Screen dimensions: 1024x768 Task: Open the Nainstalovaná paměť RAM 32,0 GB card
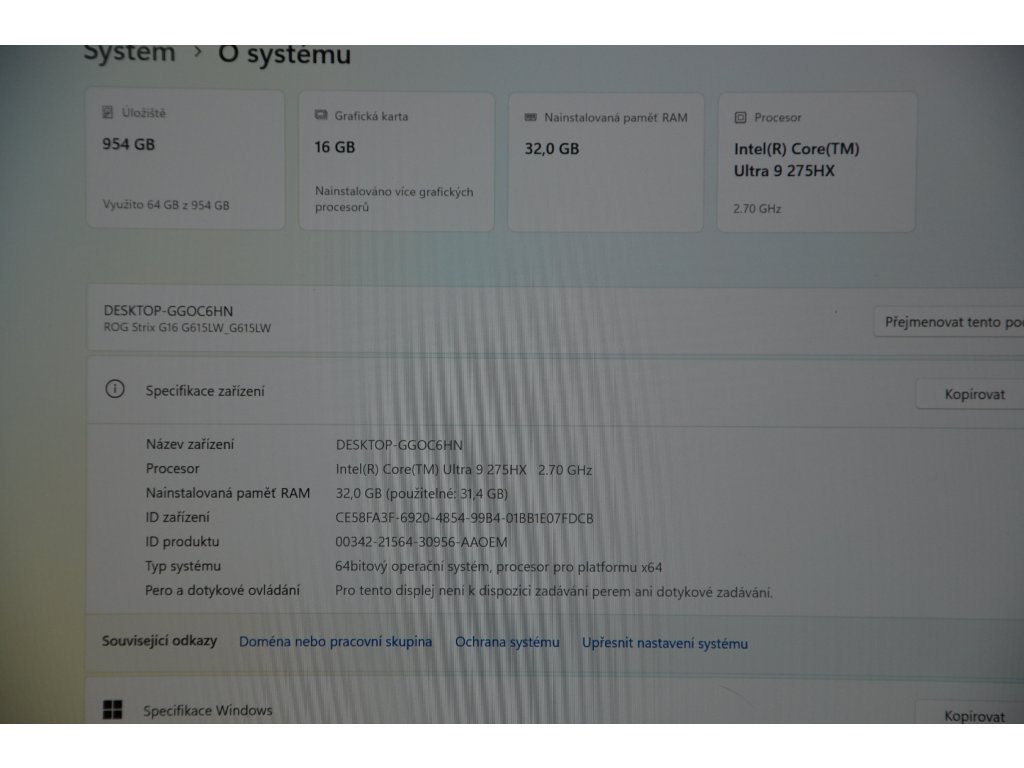tap(605, 163)
